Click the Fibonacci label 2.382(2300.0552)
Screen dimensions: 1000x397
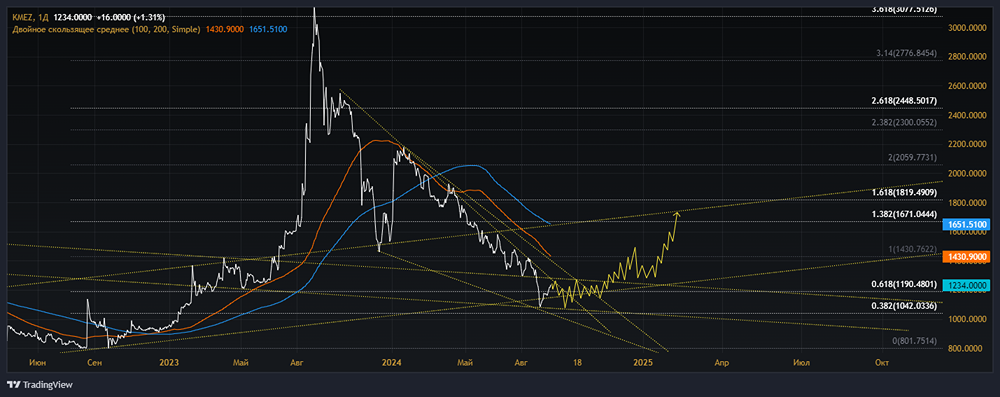[x=904, y=123]
